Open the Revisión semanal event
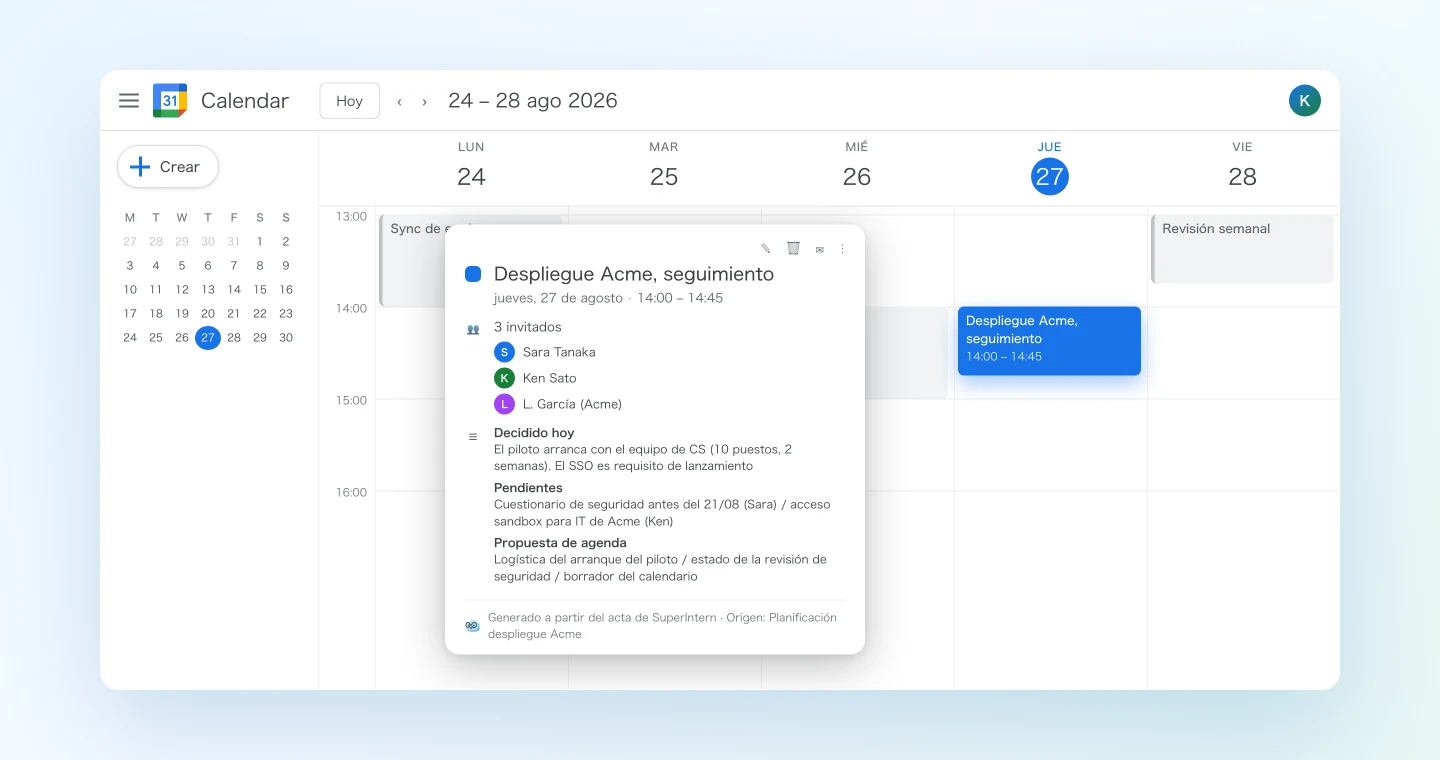Screen dimensions: 1440x760 [1243, 249]
